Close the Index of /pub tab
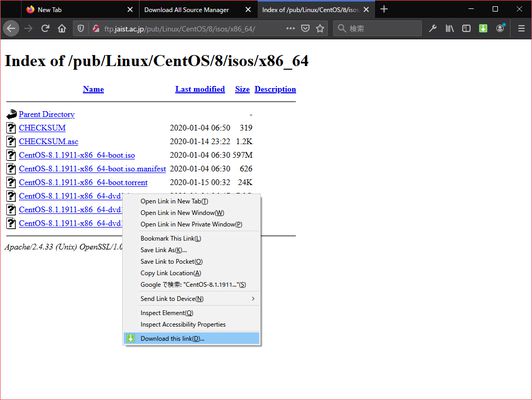 click(x=366, y=10)
